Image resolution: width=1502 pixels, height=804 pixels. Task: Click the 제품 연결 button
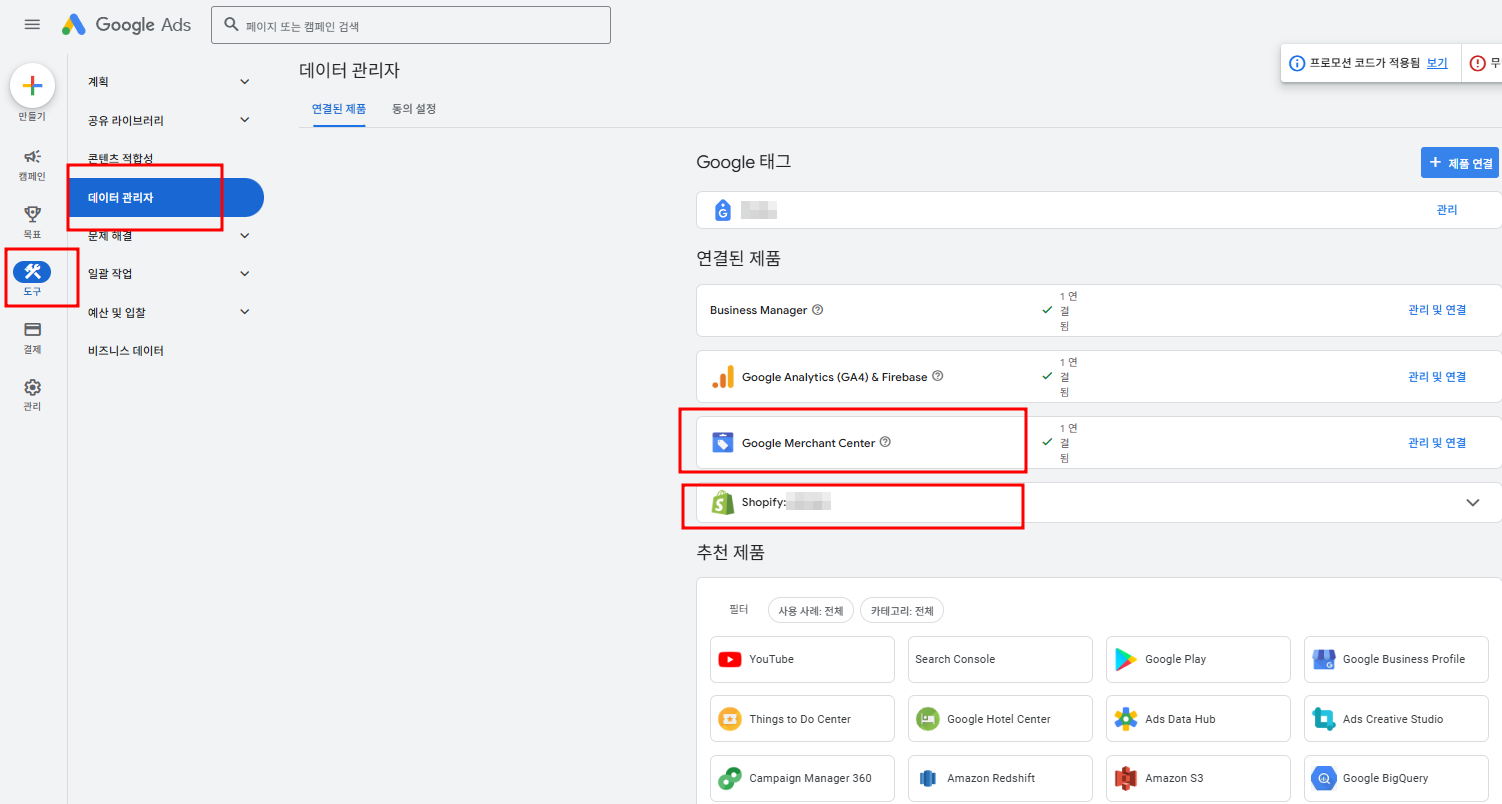coord(1460,163)
